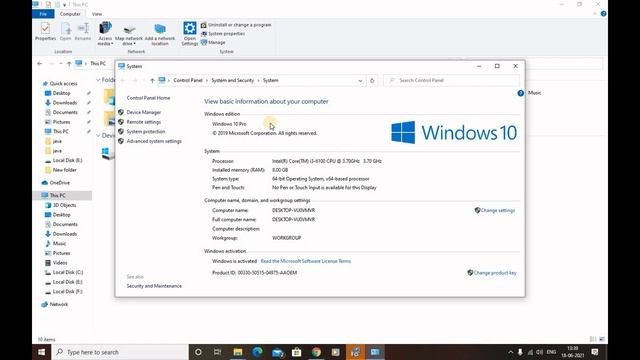
Task: Open Task View on taskbar
Action: click(218, 352)
